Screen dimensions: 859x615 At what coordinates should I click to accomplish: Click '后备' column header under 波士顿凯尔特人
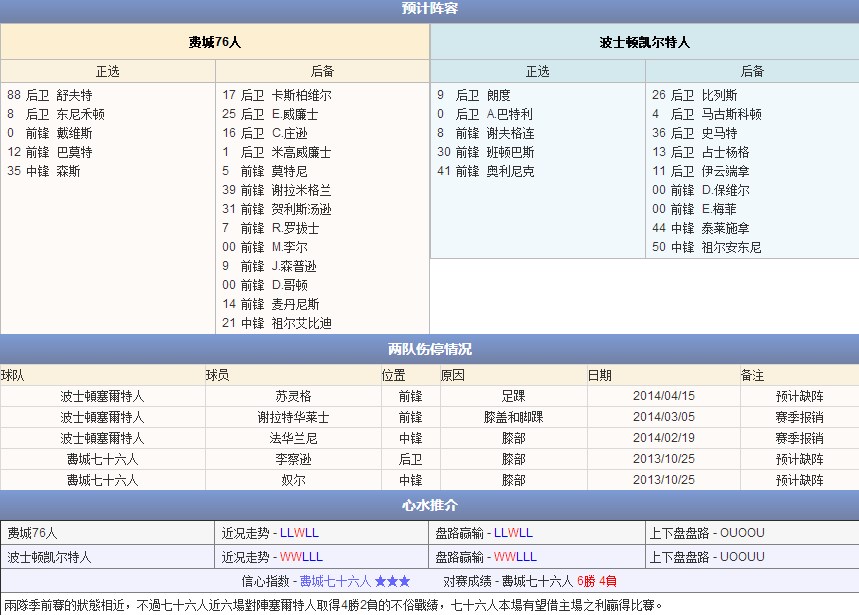(x=752, y=71)
